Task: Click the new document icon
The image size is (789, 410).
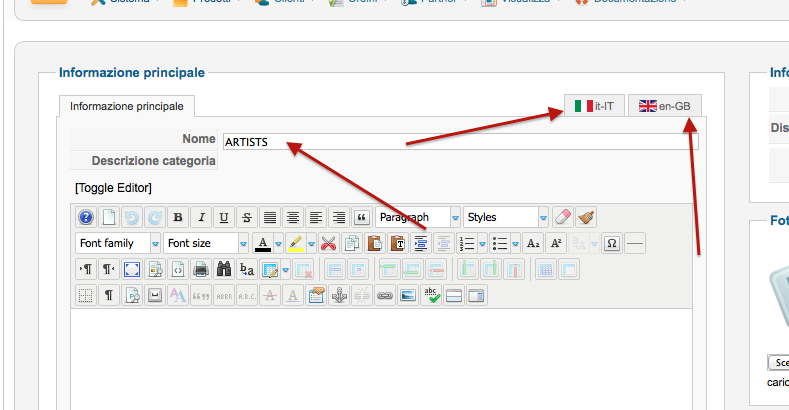Action: pyautogui.click(x=109, y=217)
